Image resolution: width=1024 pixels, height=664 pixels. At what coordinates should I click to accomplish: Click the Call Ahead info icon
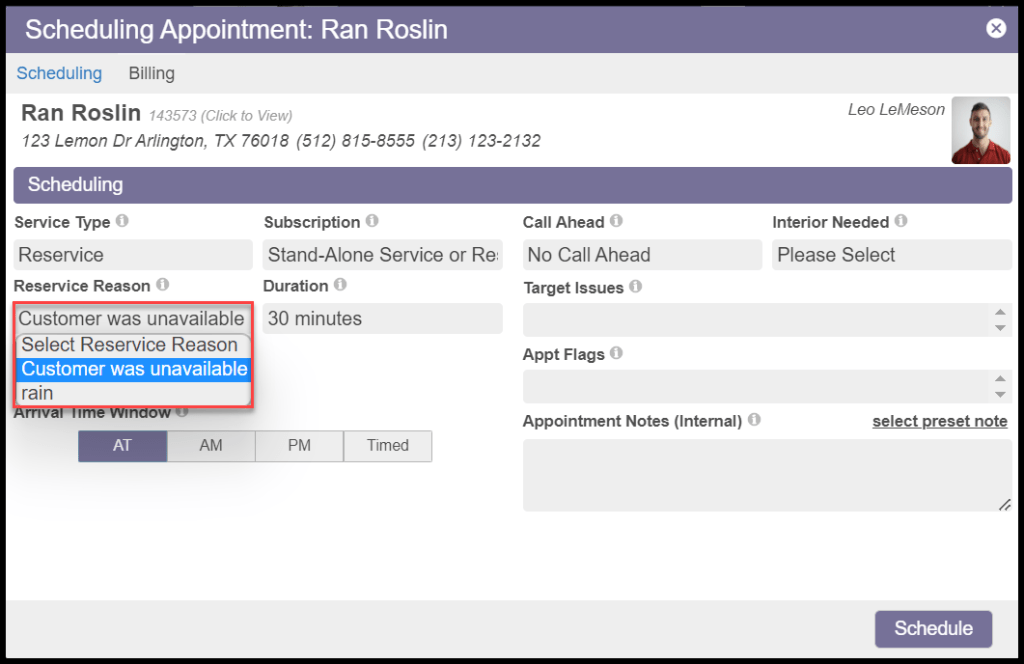pyautogui.click(x=616, y=221)
